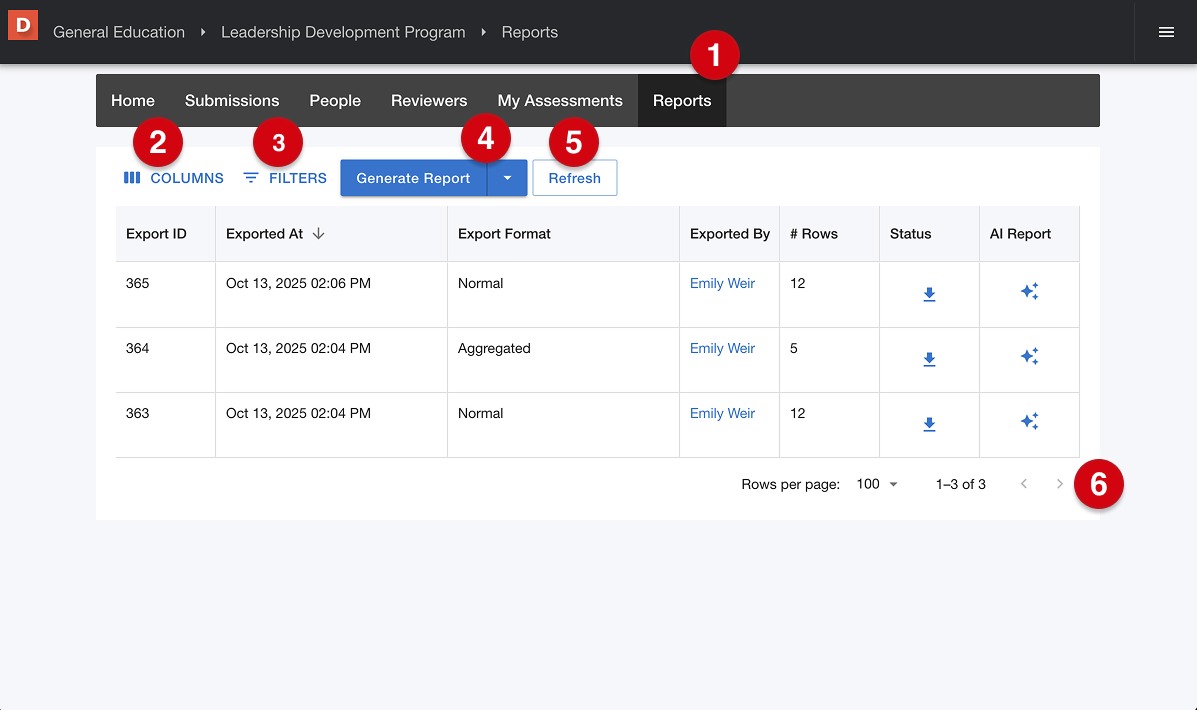Click the Status column header
Screen dimensions: 1197x710
coord(930,234)
